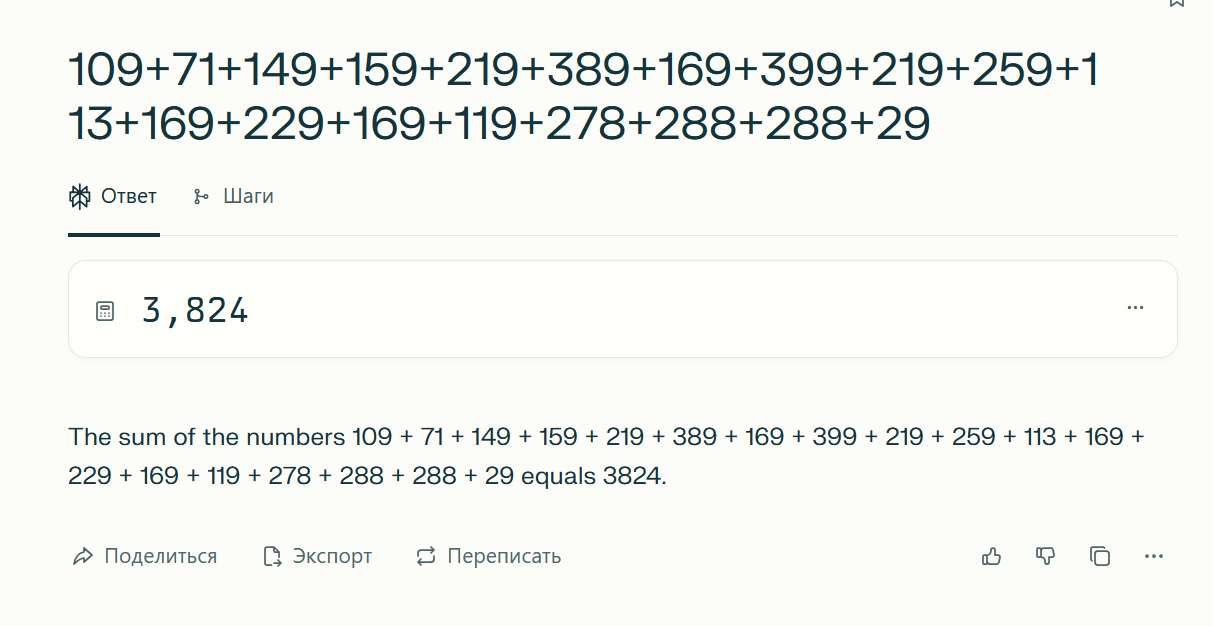The height and width of the screenshot is (626, 1213).
Task: Click the share arrow icon
Action: 83,557
